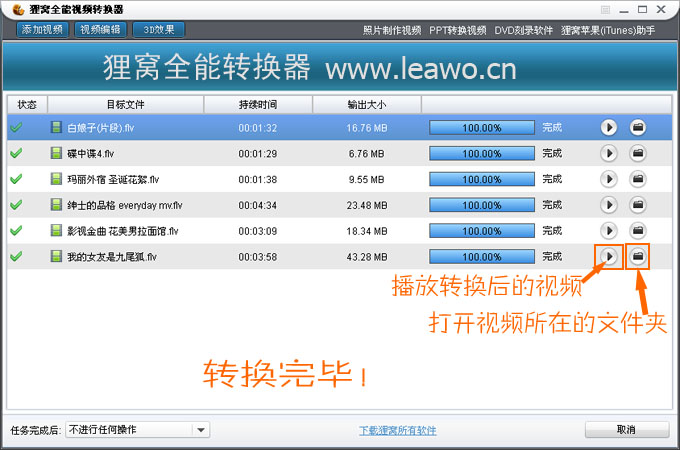Select file name 玛丽外宿 圣诞花絮.flv

pos(113,179)
